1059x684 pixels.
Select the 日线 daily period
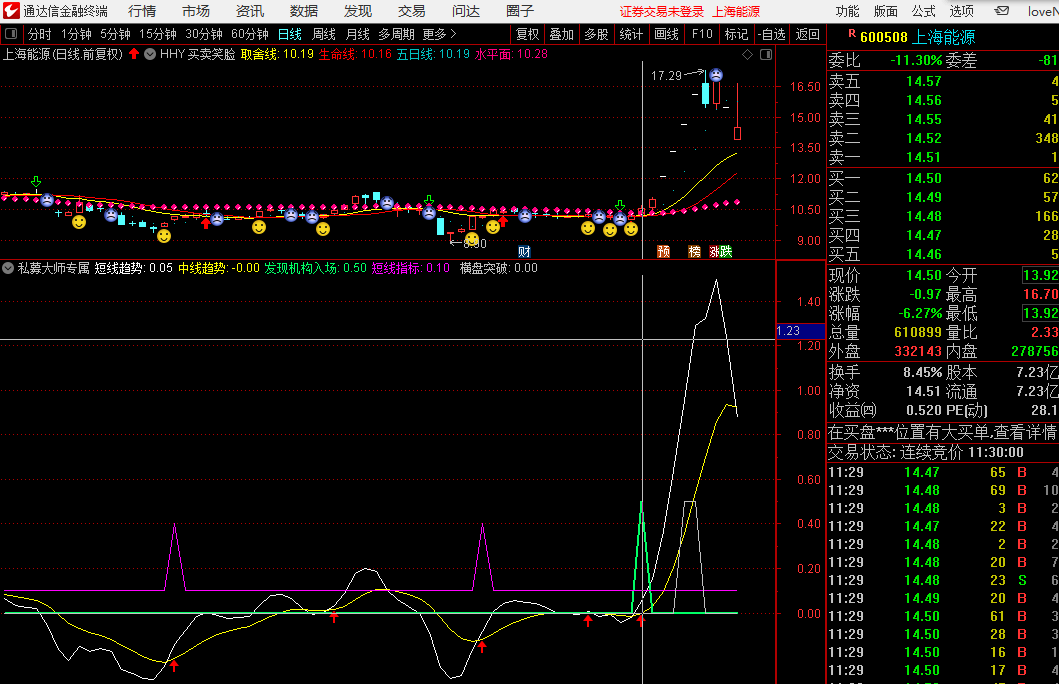290,34
